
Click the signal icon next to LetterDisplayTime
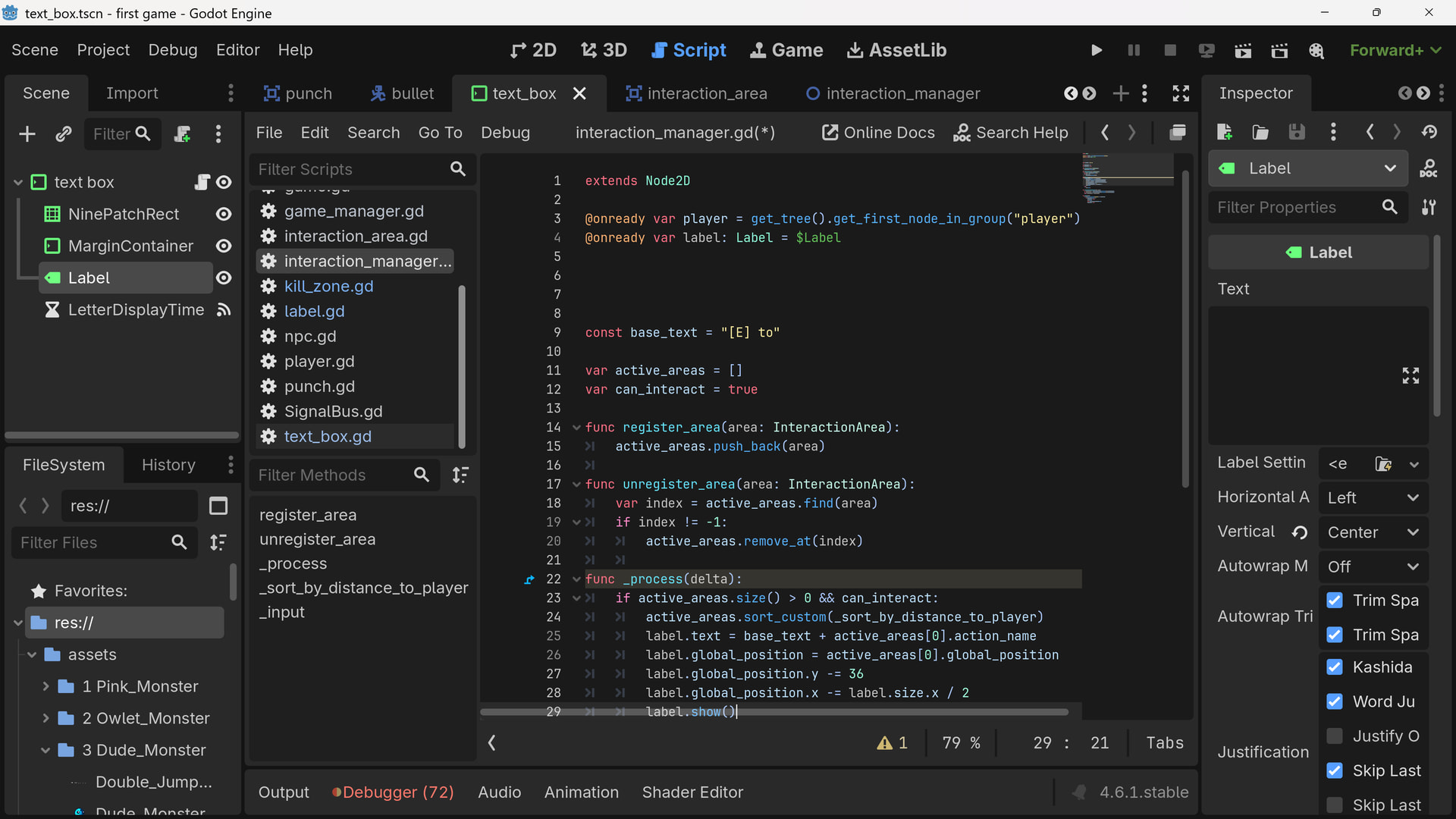224,309
